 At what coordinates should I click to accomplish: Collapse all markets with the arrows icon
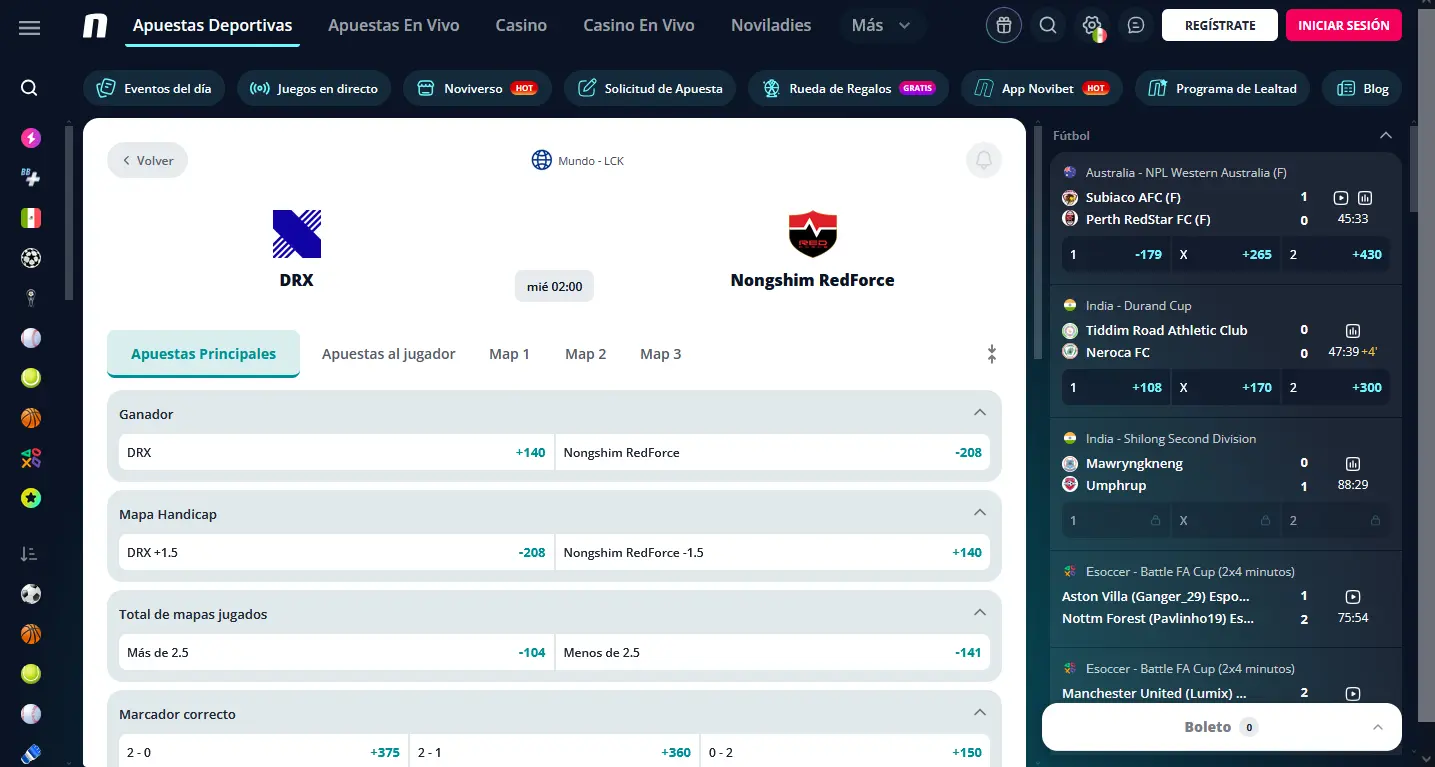(x=991, y=354)
